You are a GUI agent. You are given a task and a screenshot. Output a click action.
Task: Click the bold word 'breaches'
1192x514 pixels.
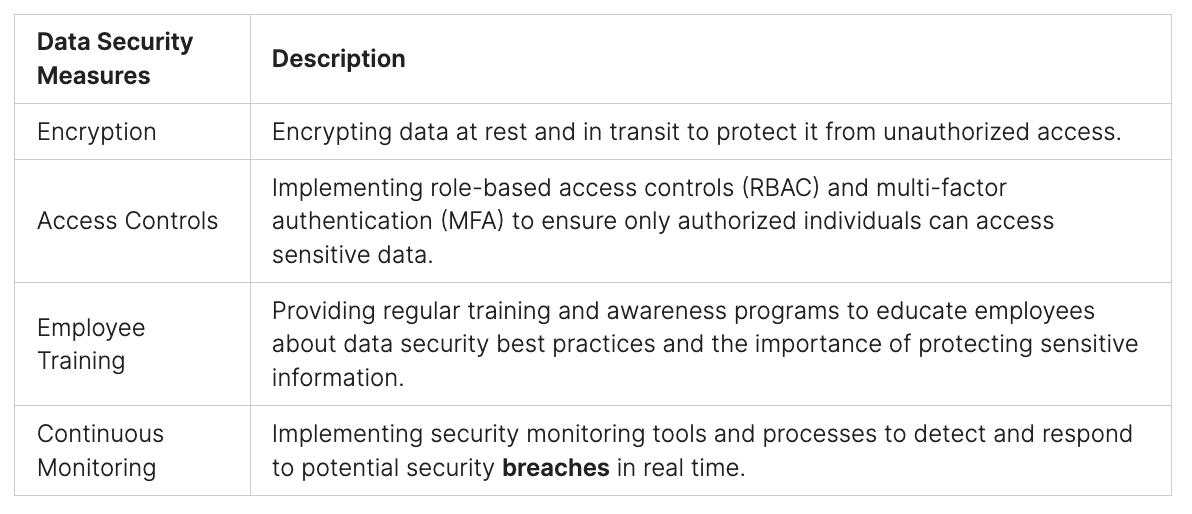click(556, 467)
